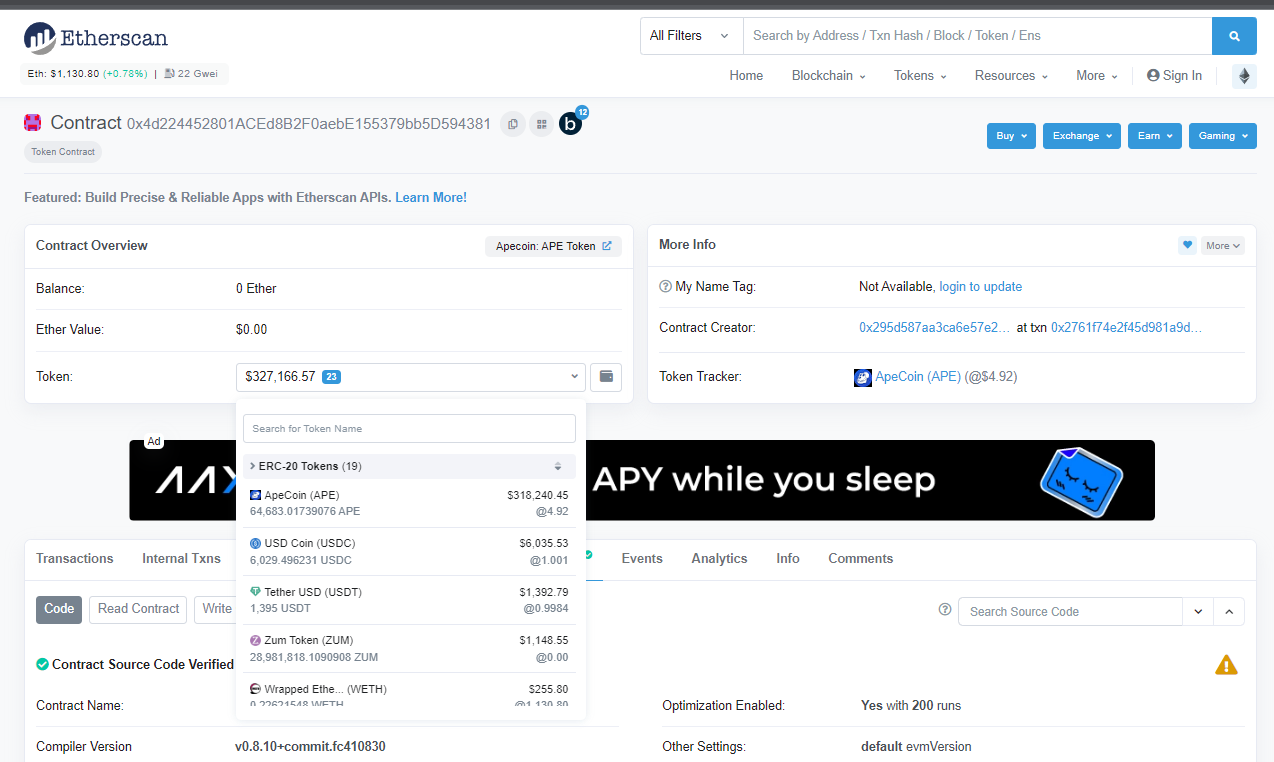Click the Apecoin: APE Token tag button
The image size is (1274, 762).
point(553,246)
